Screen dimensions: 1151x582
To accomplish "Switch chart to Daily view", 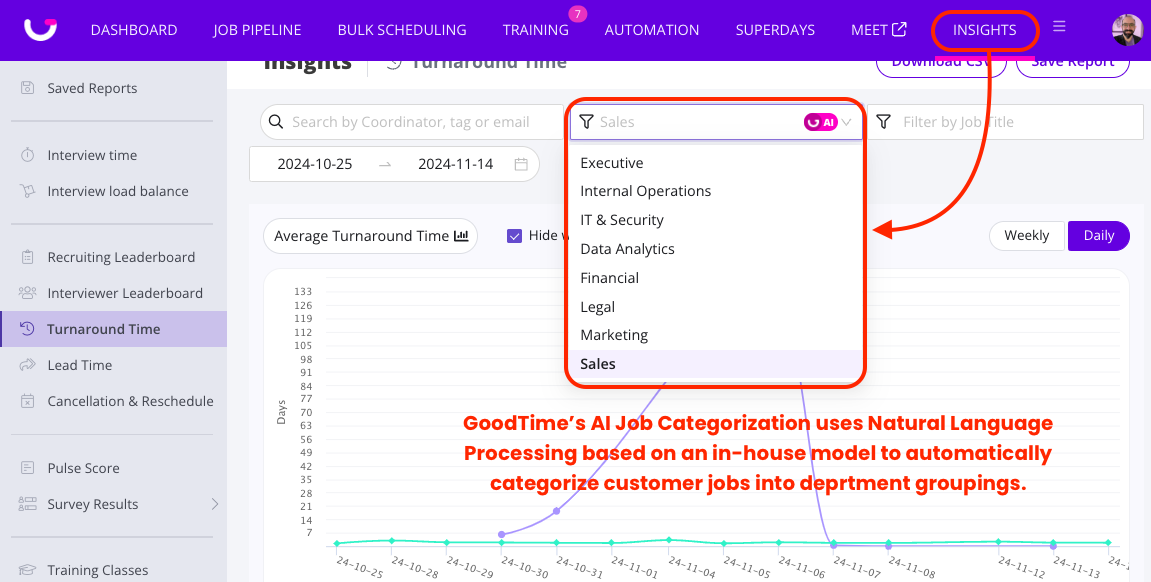I will coord(1098,236).
